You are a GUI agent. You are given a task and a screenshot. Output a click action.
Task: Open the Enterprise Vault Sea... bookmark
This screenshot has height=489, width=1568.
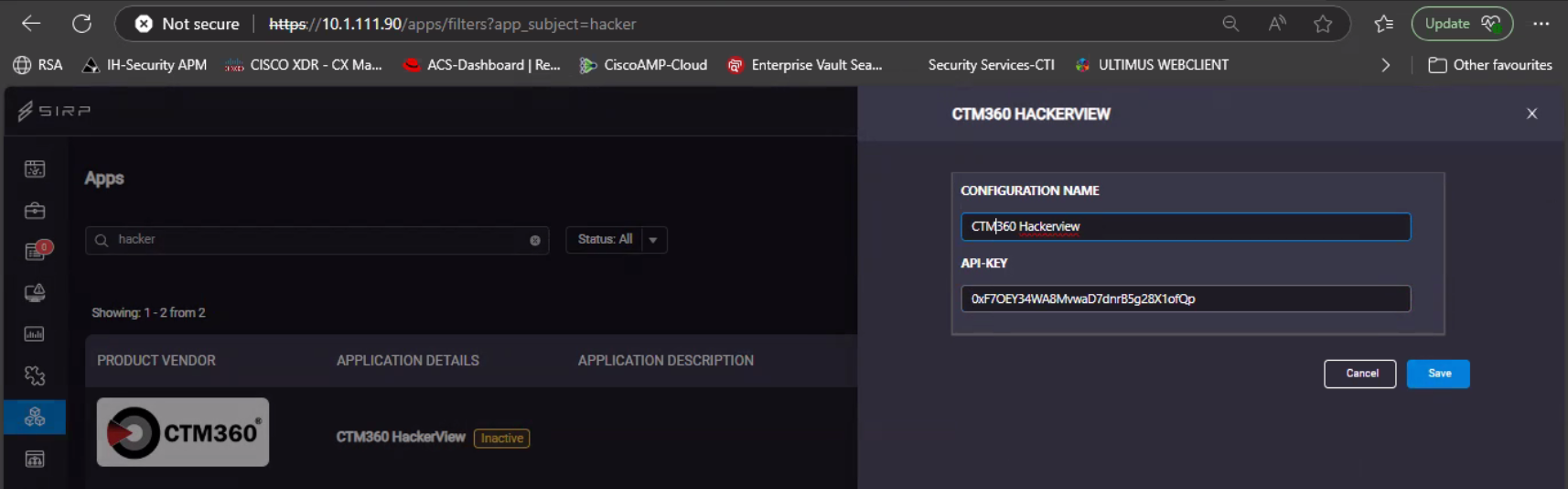click(x=805, y=65)
